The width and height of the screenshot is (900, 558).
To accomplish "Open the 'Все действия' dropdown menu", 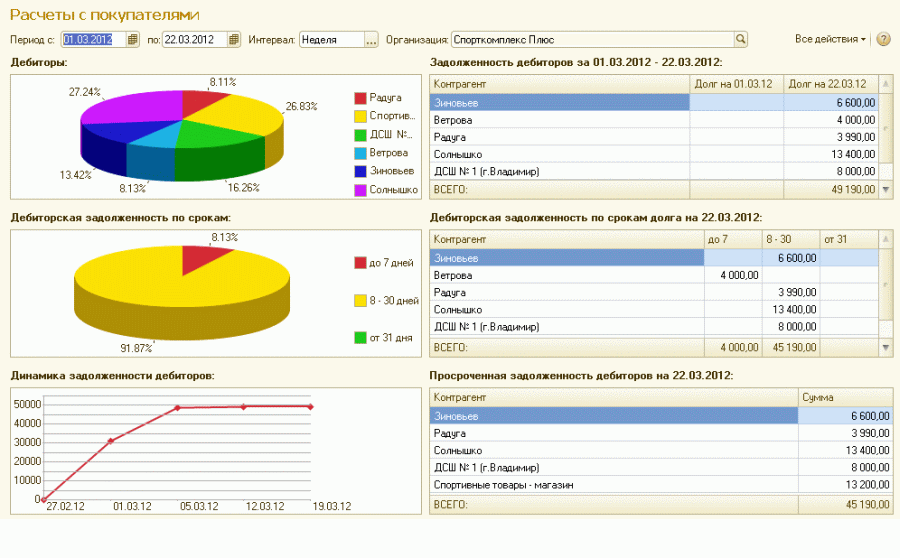I will tap(830, 40).
